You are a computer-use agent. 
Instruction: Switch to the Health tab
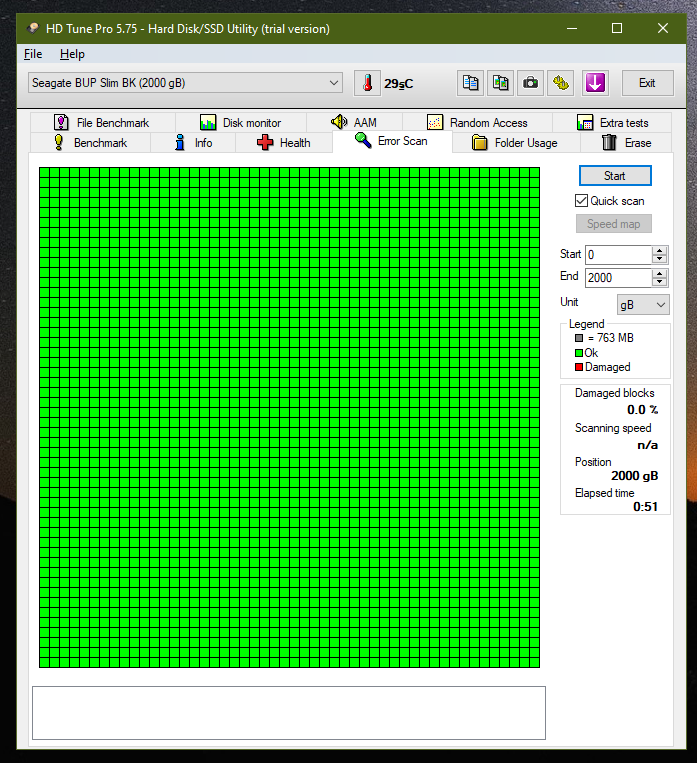pyautogui.click(x=284, y=143)
